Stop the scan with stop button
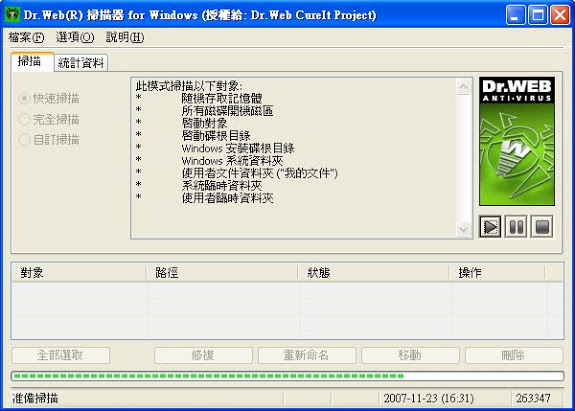575x411 pixels. (x=542, y=227)
